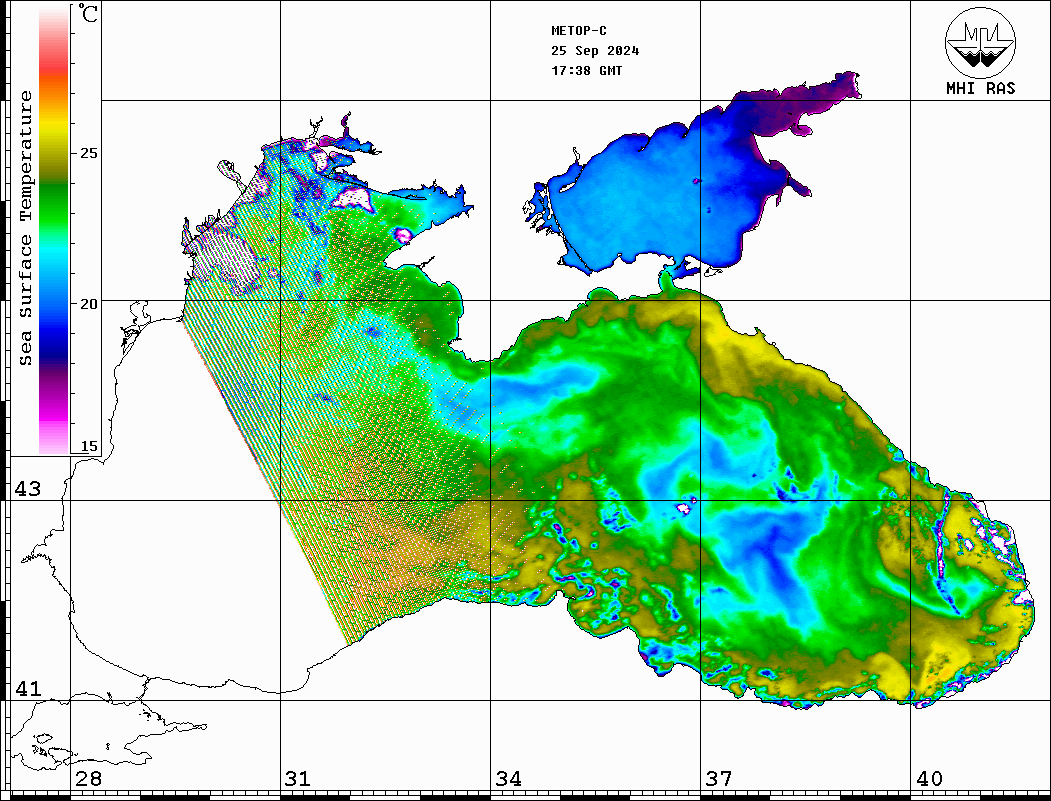Click longitude label '37'
Viewport: 1051px width, 801px height.
pos(719,779)
